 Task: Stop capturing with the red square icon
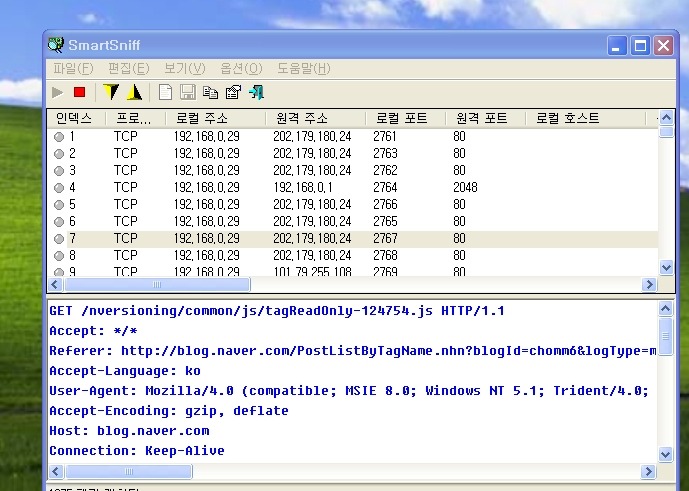[80, 93]
